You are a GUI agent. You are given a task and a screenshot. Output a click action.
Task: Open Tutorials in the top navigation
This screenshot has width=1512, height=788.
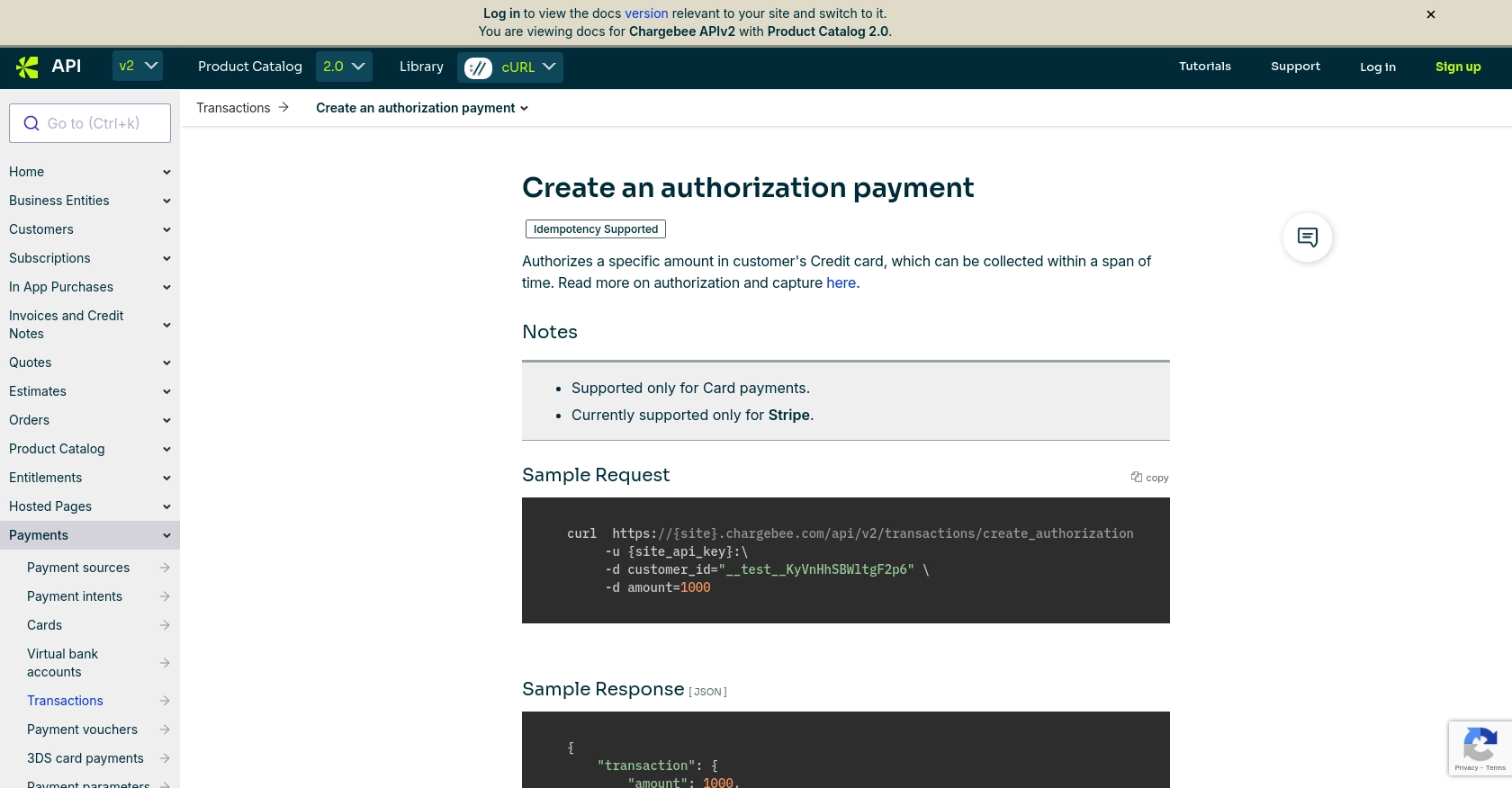(x=1205, y=67)
